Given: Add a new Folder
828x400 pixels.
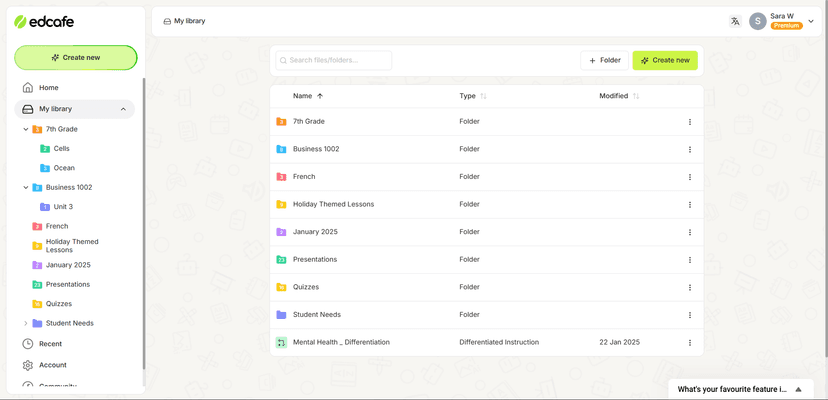Looking at the screenshot, I should coord(605,60).
